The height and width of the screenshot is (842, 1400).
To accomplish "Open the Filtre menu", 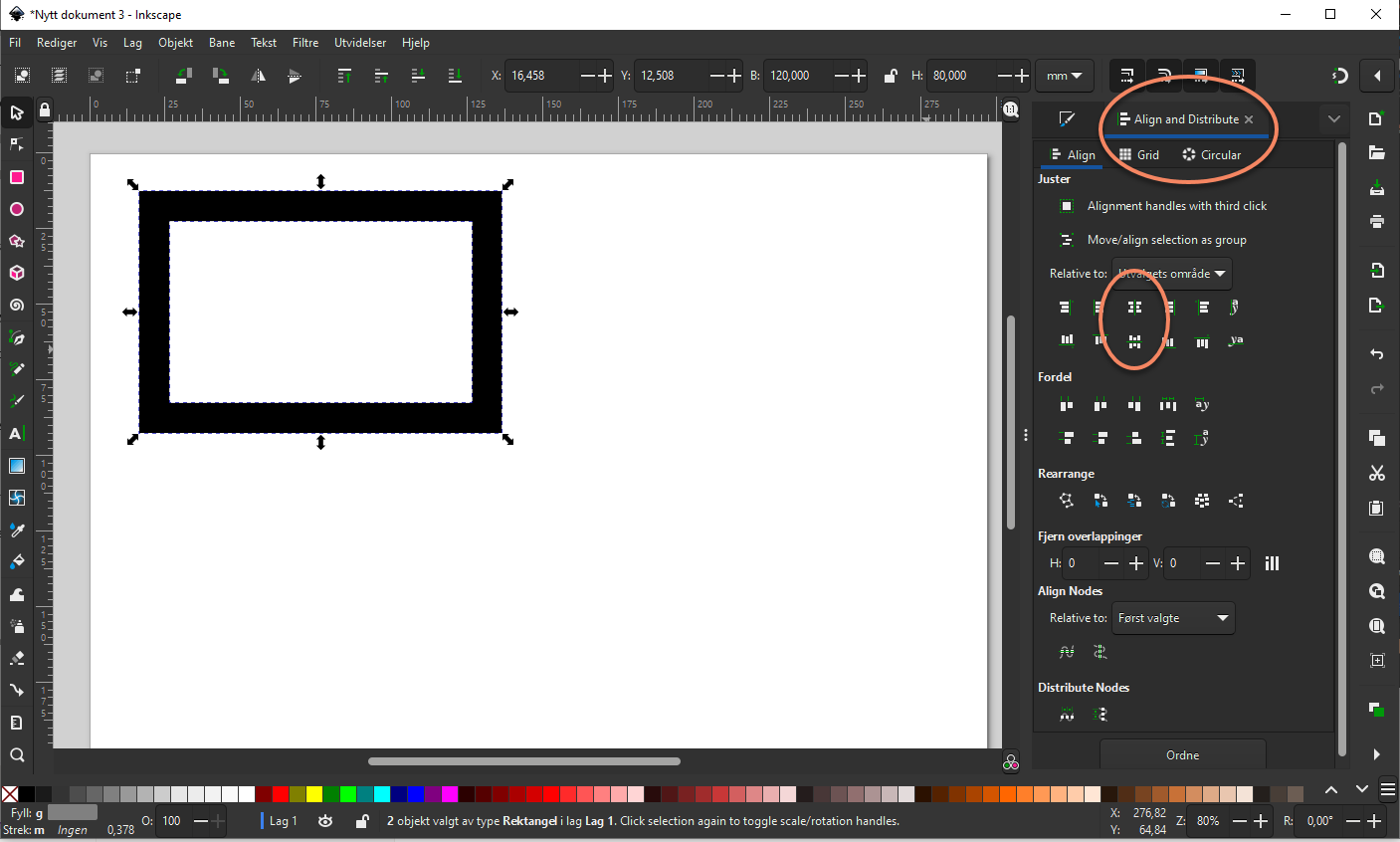I will pyautogui.click(x=305, y=43).
